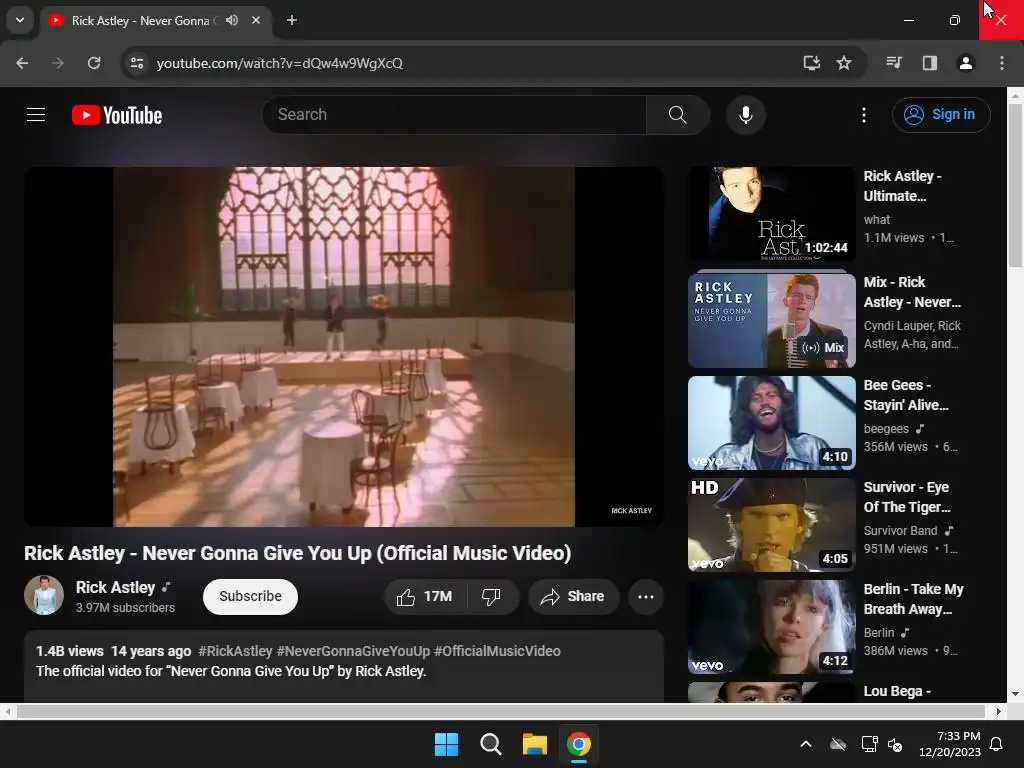Click the 1.4B views text
Viewport: 1024px width, 768px height.
click(69, 651)
